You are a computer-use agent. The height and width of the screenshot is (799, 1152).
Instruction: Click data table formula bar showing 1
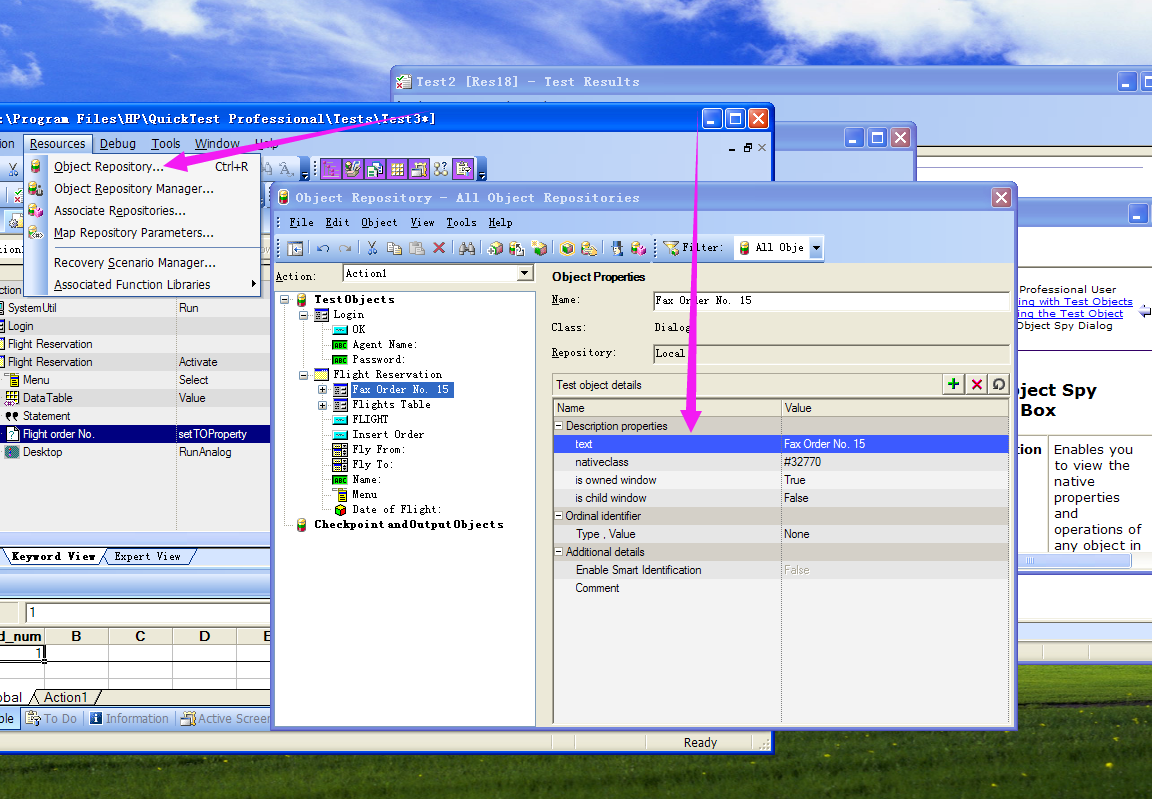pos(147,612)
